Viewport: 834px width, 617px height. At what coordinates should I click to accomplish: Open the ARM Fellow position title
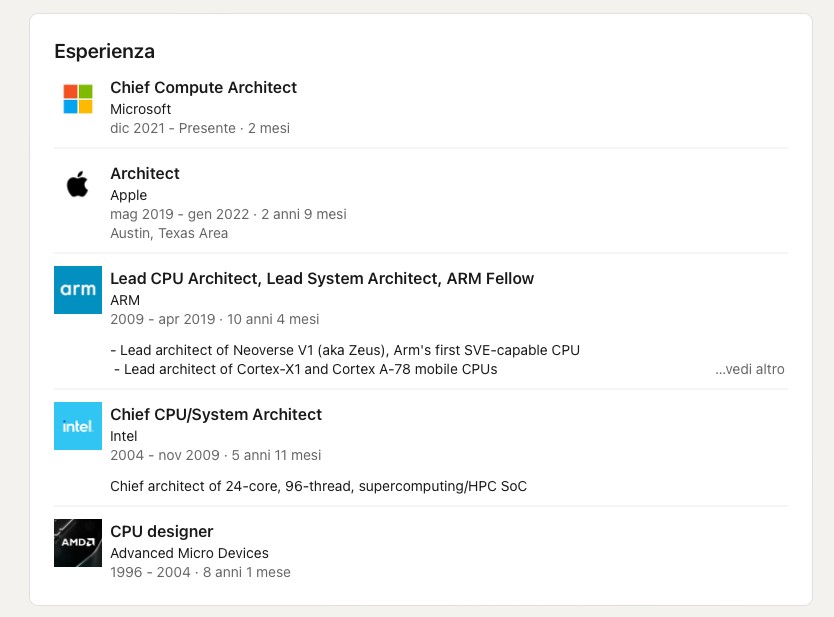pos(322,279)
